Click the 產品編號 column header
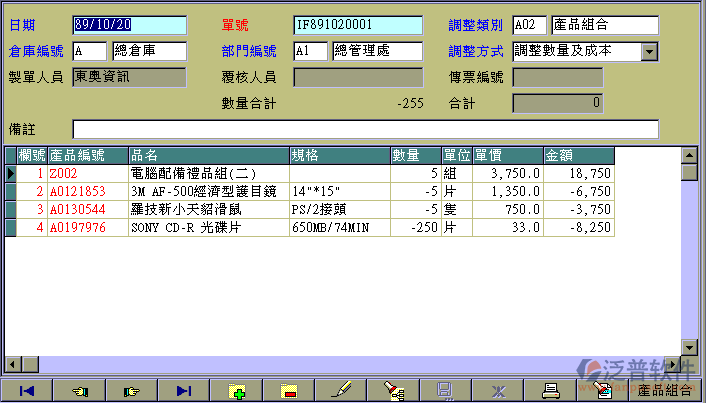 tap(88, 156)
